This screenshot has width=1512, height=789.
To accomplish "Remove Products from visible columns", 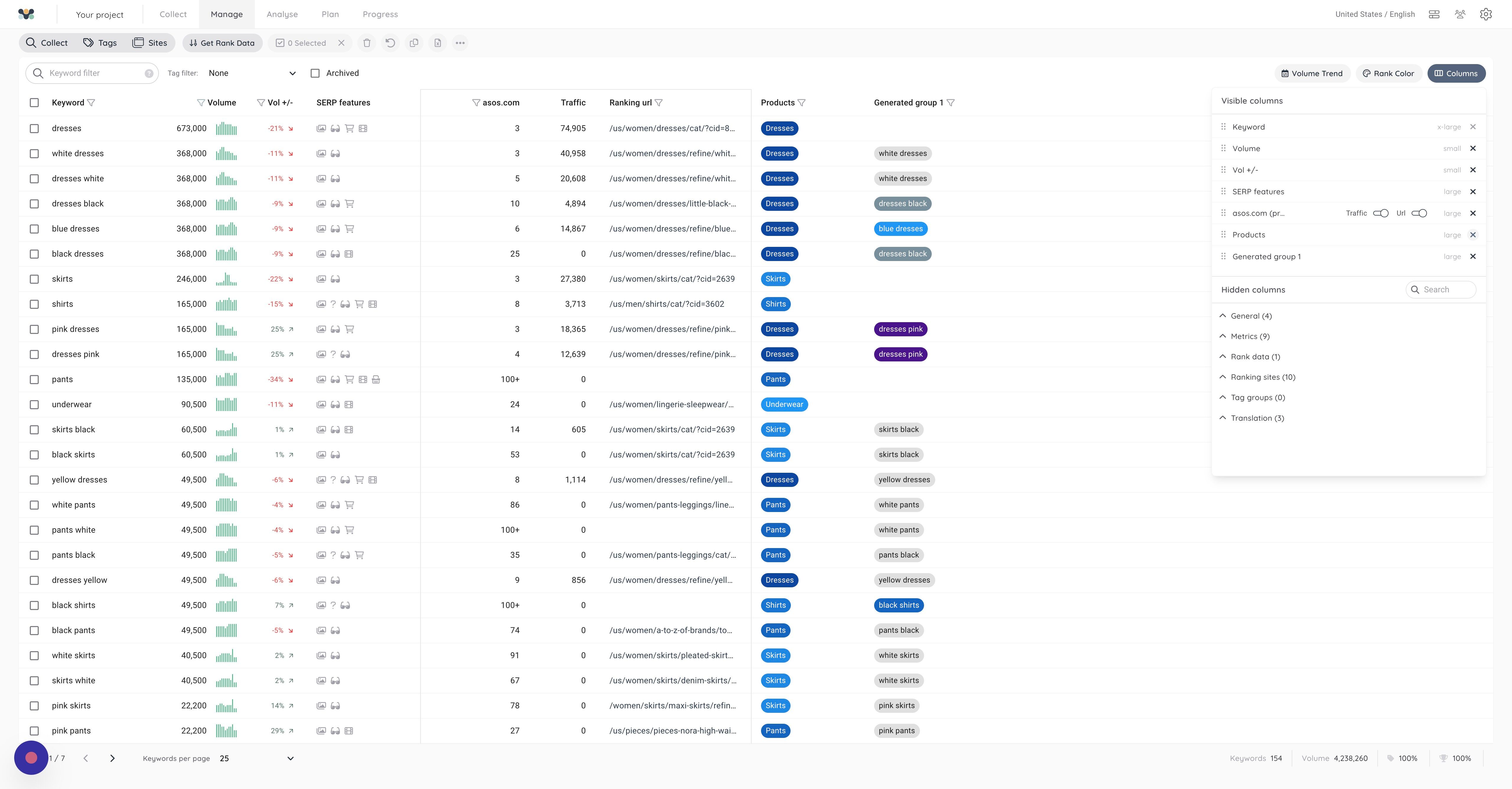I will click(1473, 235).
